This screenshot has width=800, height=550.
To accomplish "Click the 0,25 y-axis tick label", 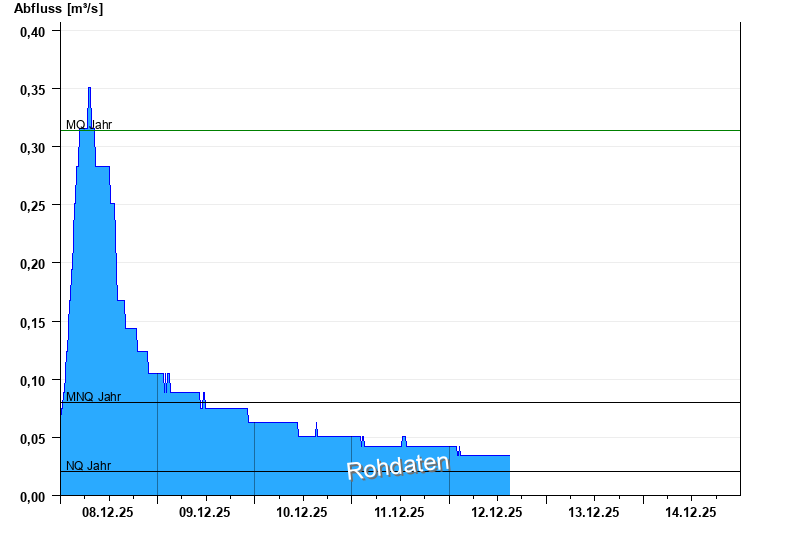I will click(32, 206).
